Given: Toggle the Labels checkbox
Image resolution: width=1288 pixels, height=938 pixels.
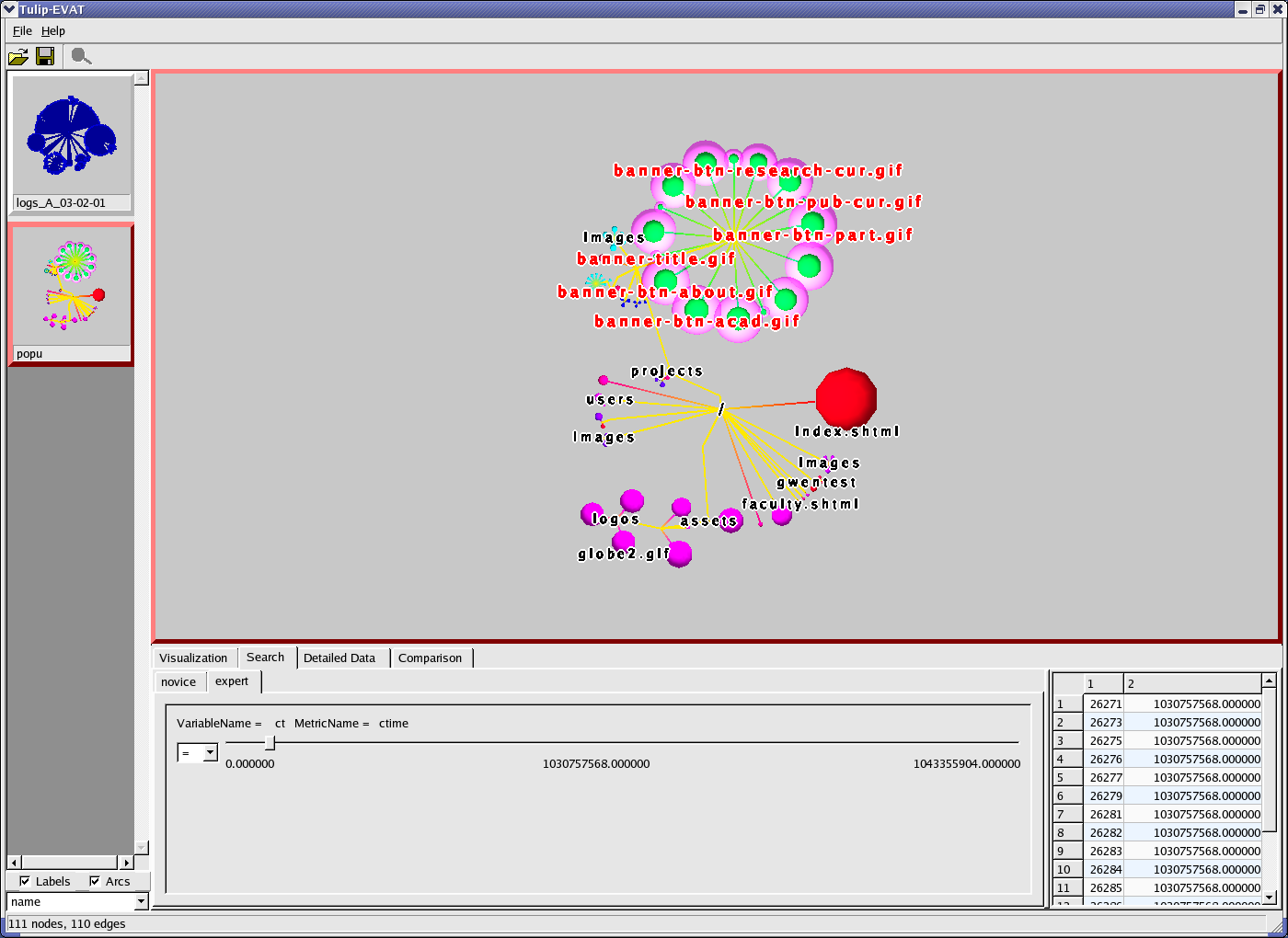Looking at the screenshot, I should point(25,881).
